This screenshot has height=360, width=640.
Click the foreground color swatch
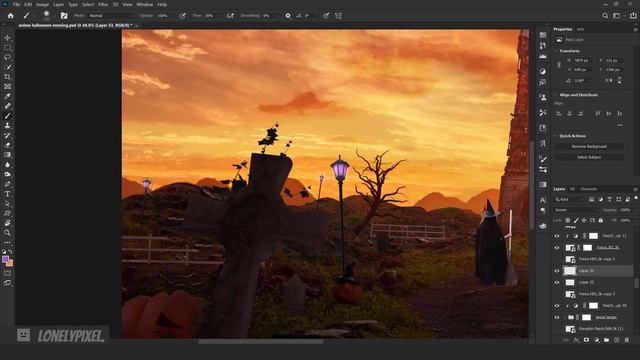click(5, 259)
